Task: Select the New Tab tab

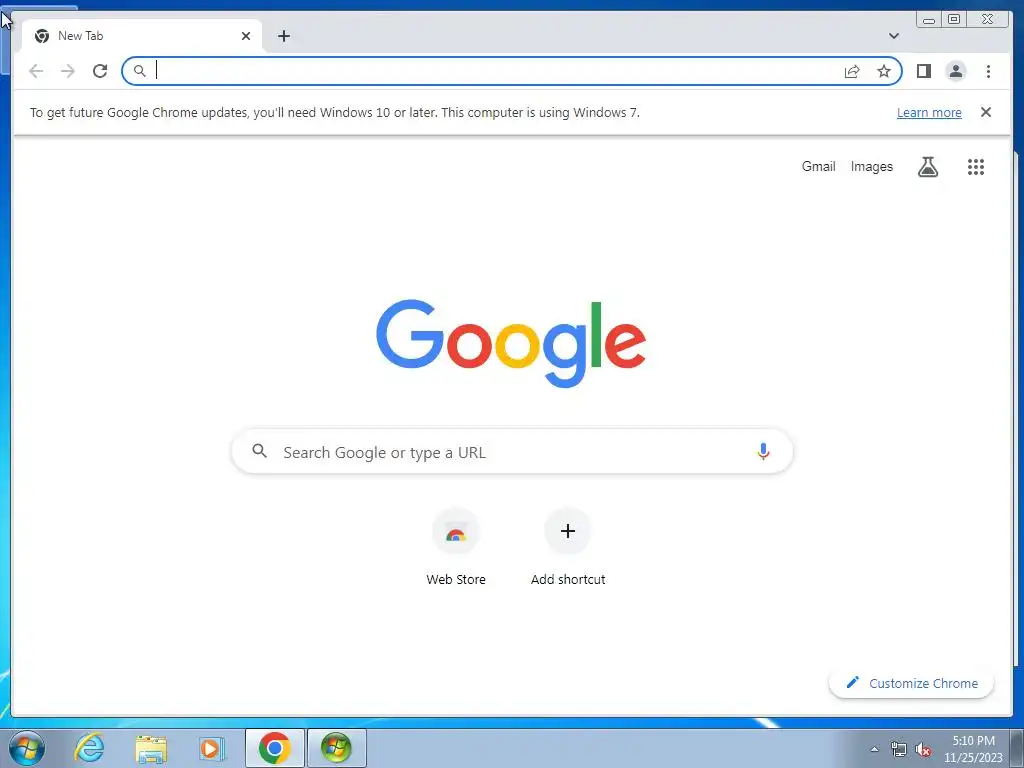Action: tap(142, 36)
